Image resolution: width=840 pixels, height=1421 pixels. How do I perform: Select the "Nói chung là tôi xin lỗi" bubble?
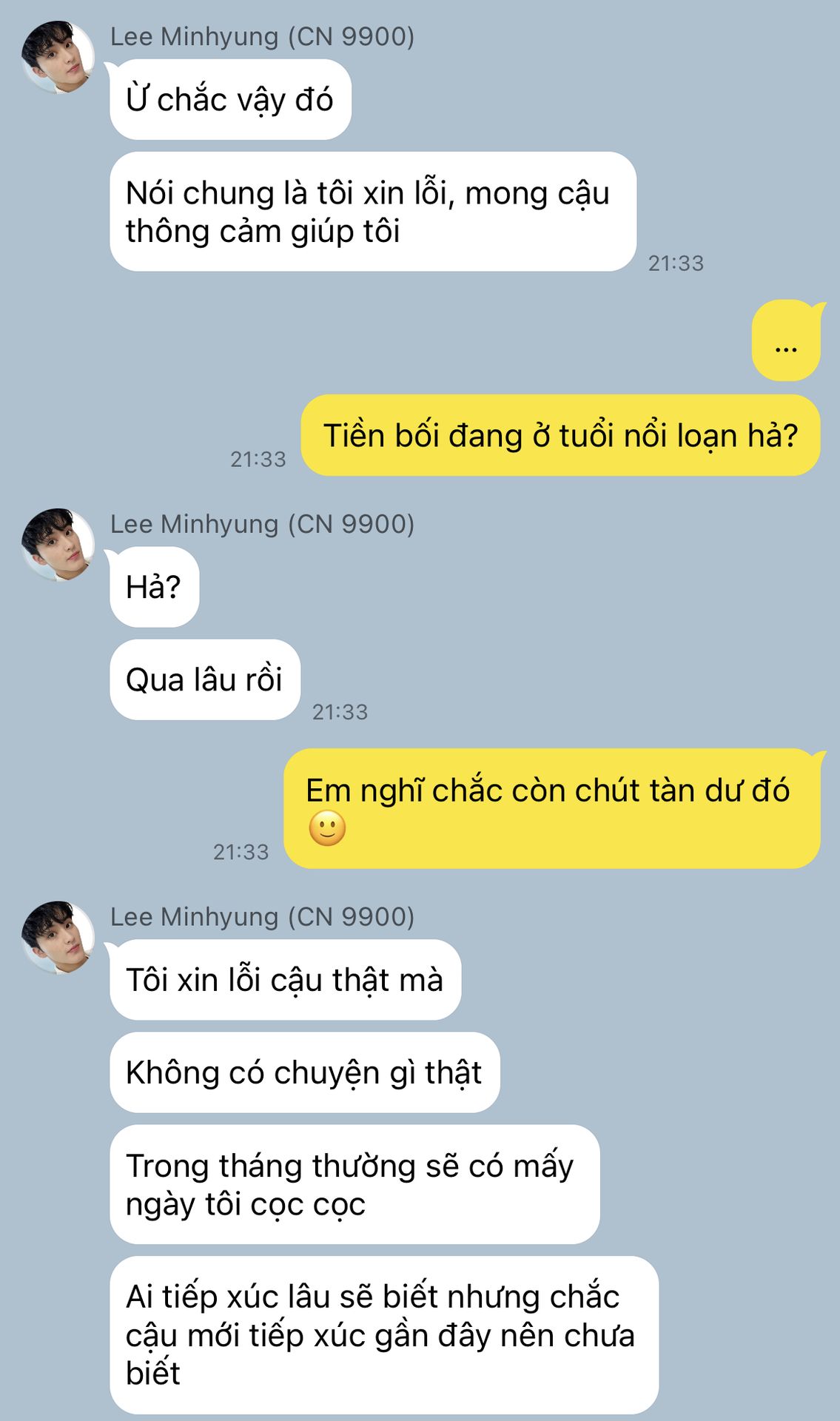(373, 212)
